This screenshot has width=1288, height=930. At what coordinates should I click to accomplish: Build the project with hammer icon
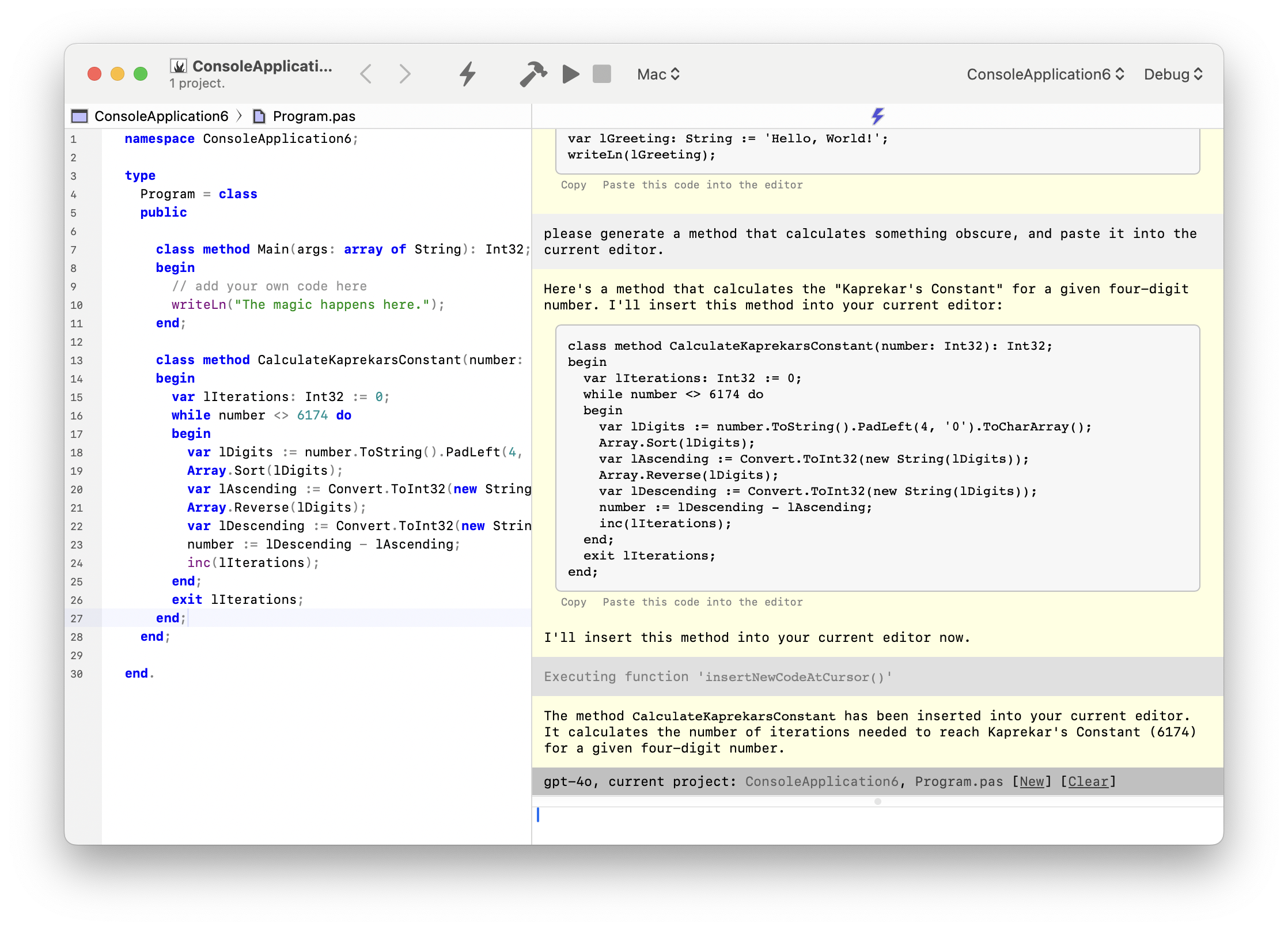533,74
